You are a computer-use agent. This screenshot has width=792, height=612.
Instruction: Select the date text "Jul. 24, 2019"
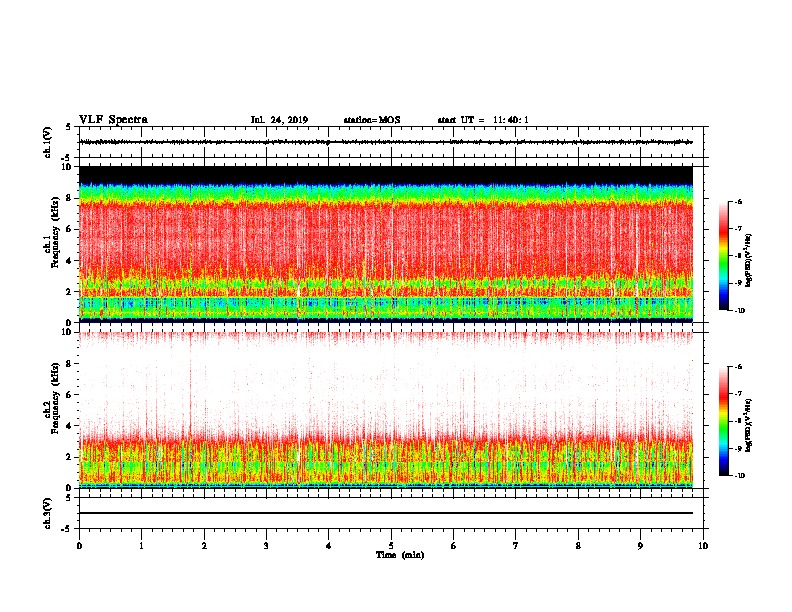tap(279, 120)
